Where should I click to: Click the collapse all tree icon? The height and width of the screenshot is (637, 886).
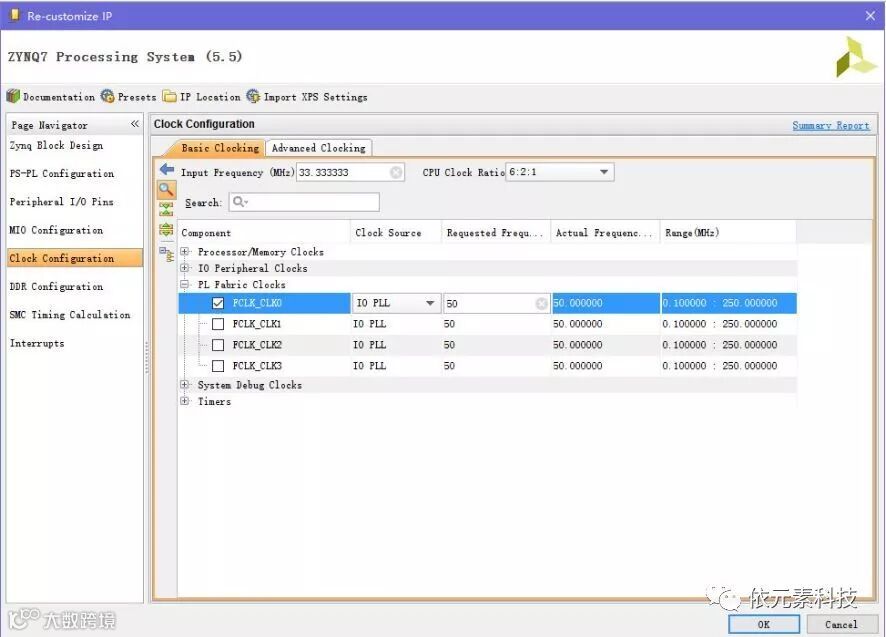(166, 209)
